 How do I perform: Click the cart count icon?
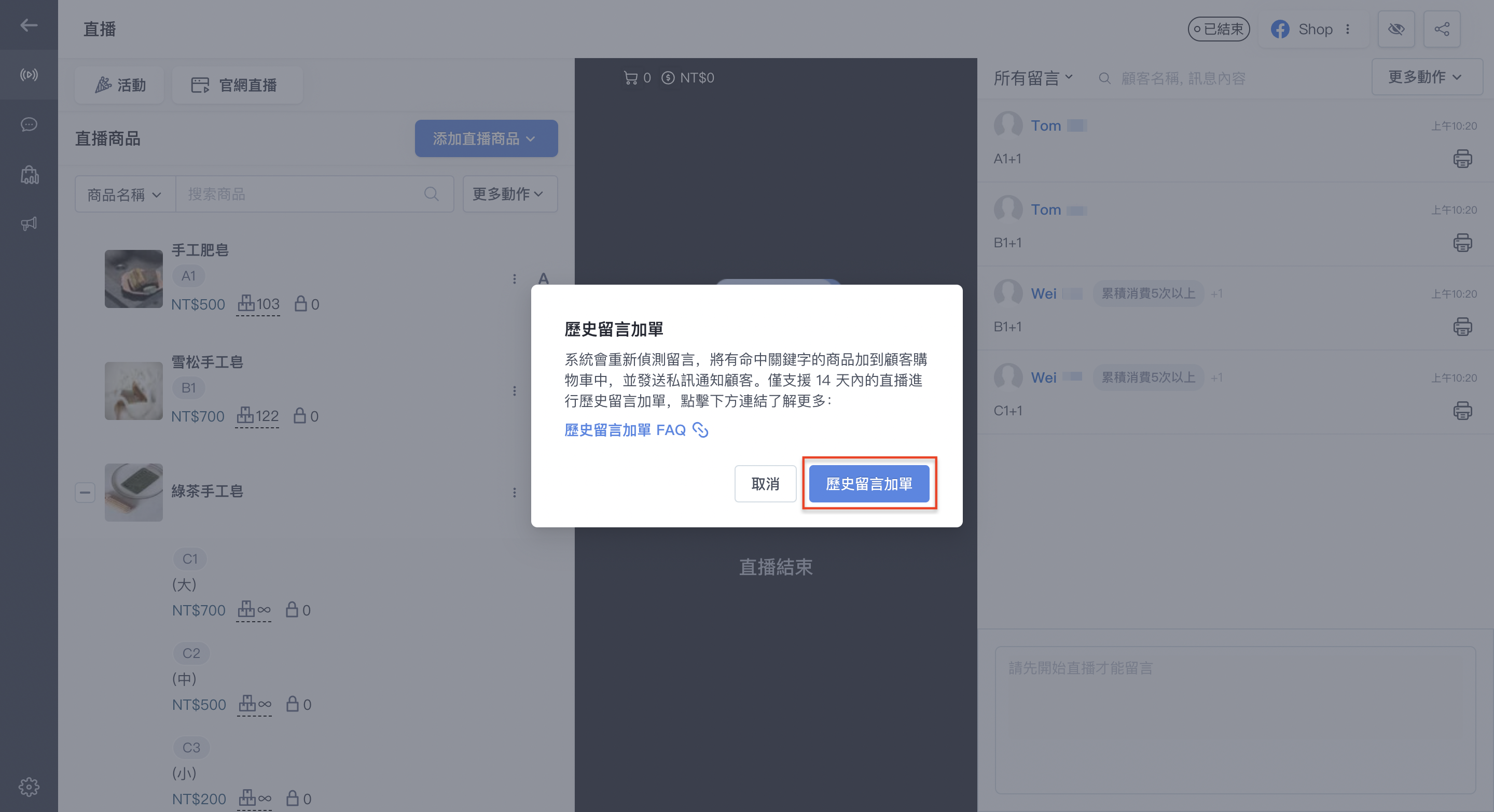pos(630,78)
